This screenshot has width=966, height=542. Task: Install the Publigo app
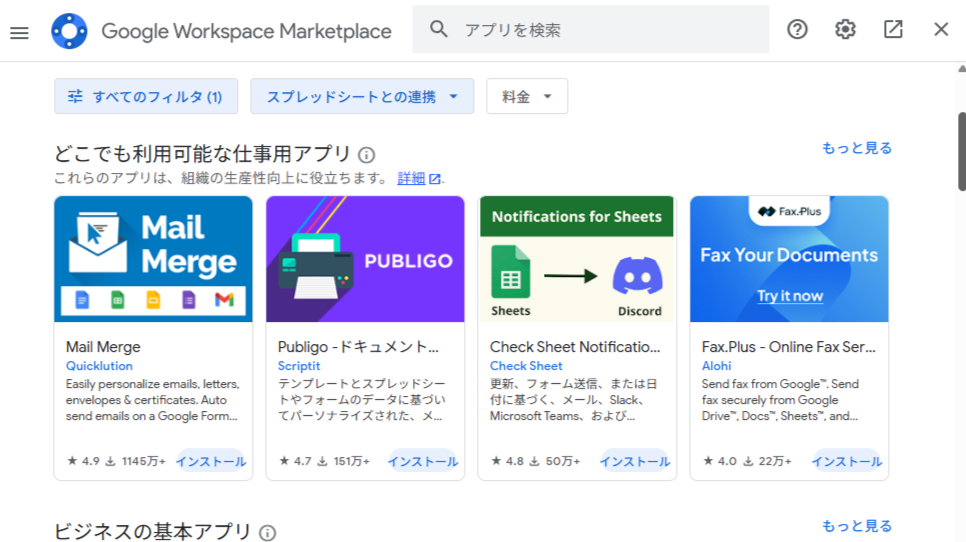(423, 461)
